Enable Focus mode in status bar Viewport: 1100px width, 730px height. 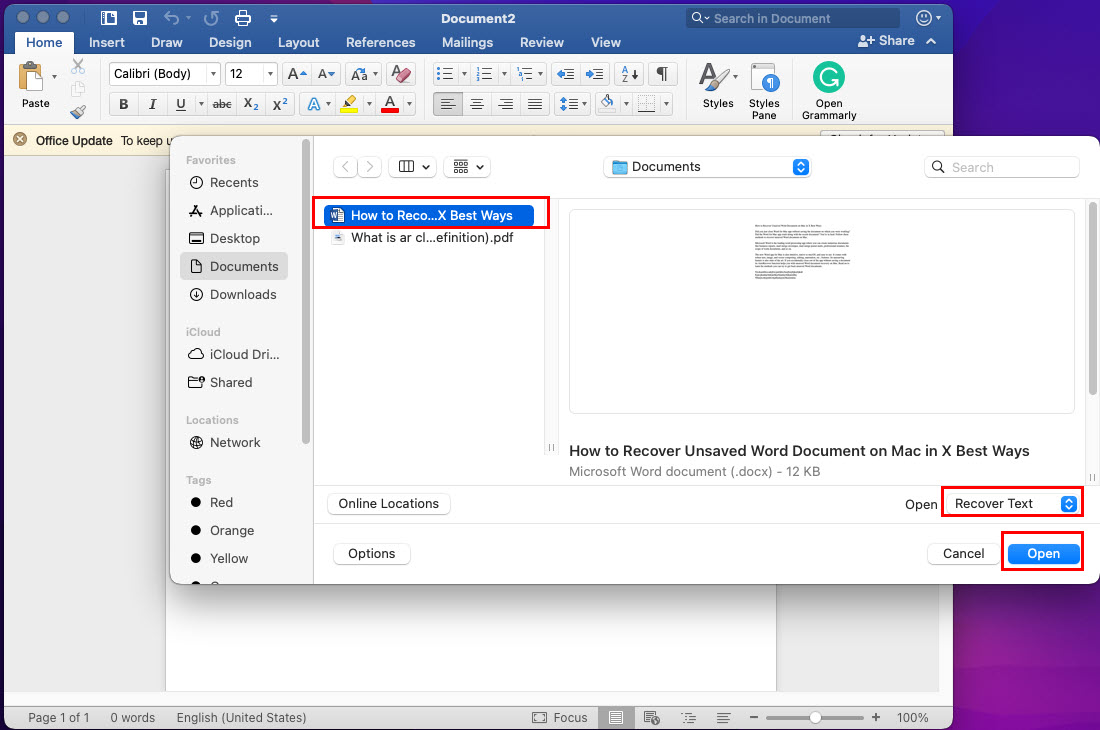click(560, 717)
